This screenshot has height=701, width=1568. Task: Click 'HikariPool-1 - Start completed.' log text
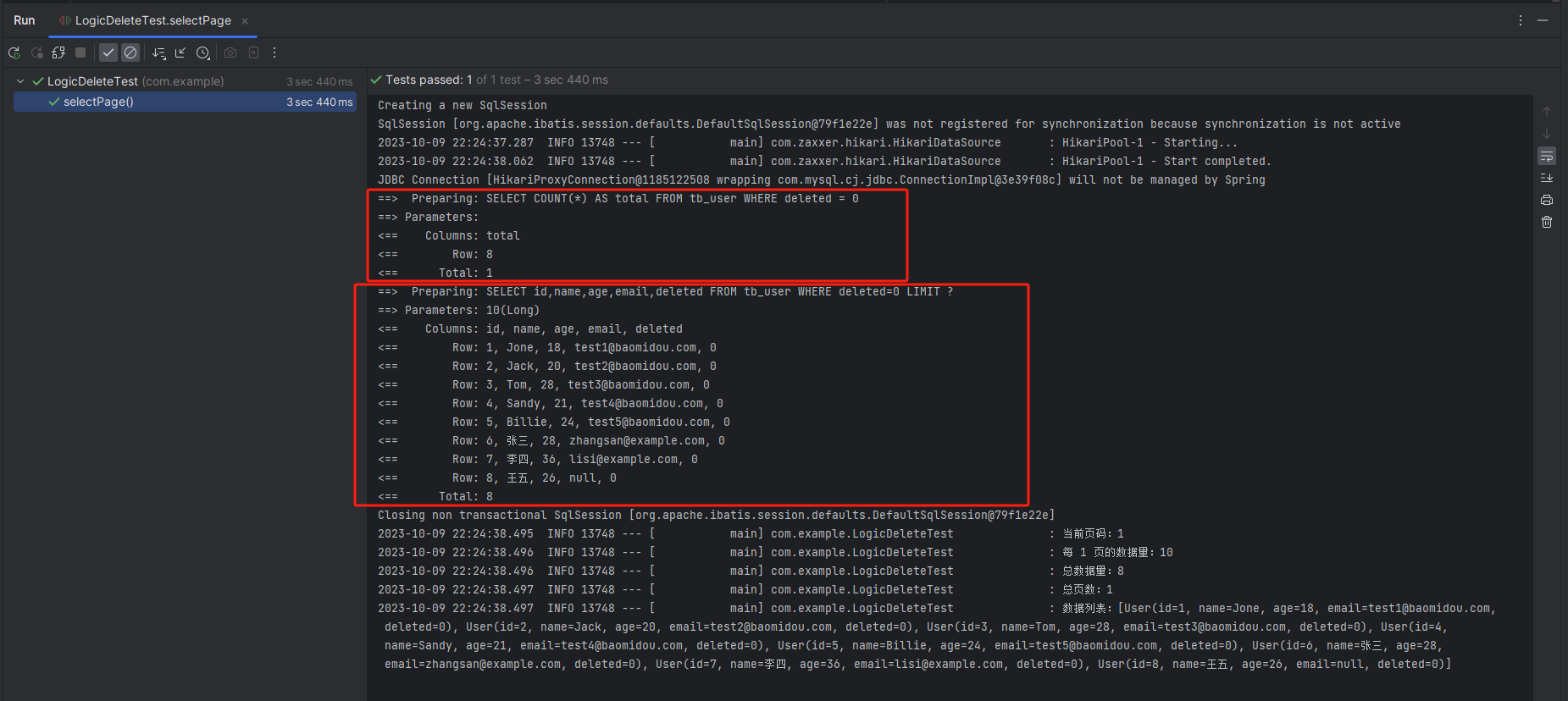pyautogui.click(x=1166, y=161)
